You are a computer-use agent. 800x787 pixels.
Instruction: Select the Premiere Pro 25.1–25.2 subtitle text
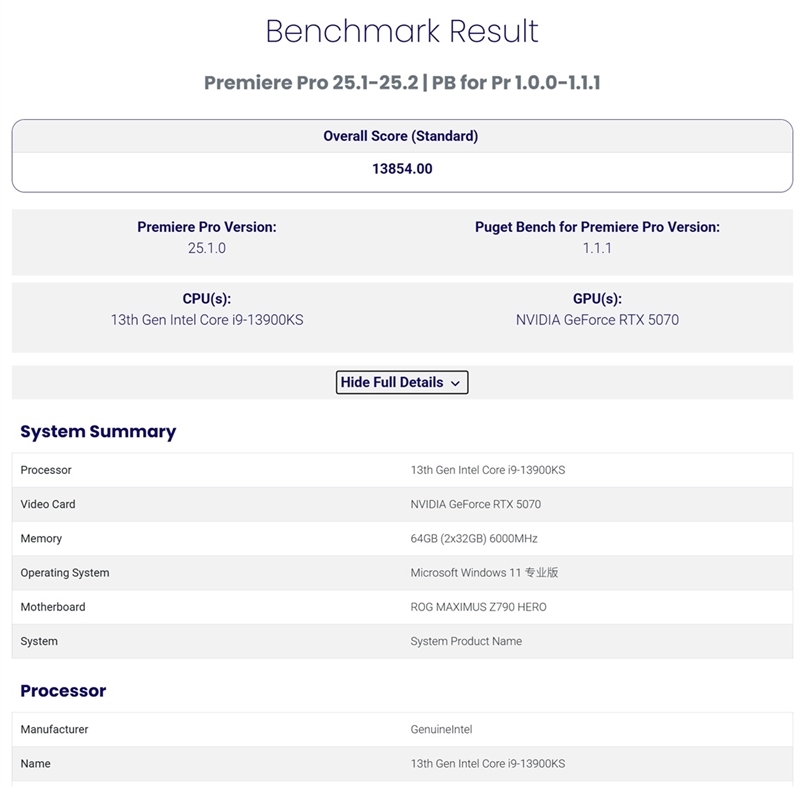click(402, 83)
